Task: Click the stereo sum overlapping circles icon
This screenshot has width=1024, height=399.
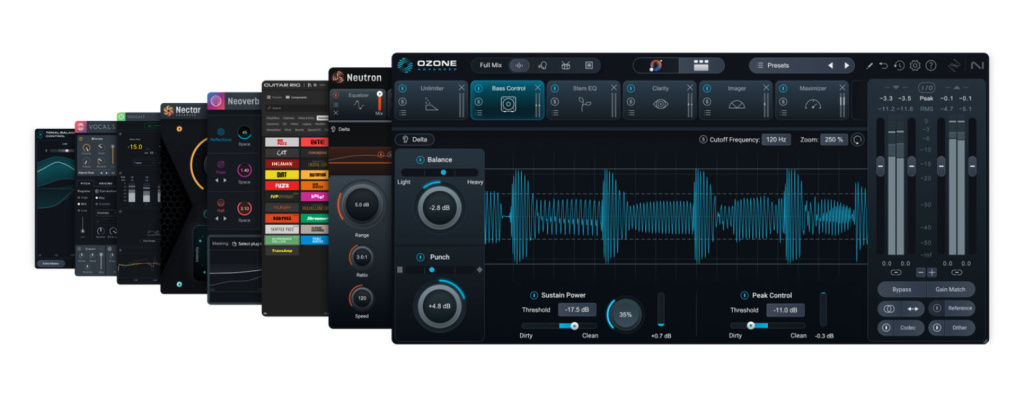Action: (889, 308)
